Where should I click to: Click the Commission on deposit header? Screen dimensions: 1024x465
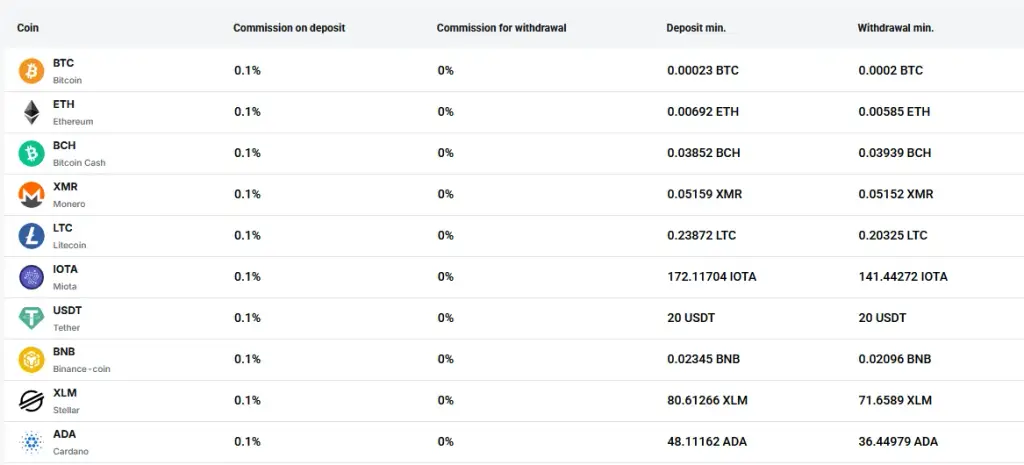[x=289, y=28]
